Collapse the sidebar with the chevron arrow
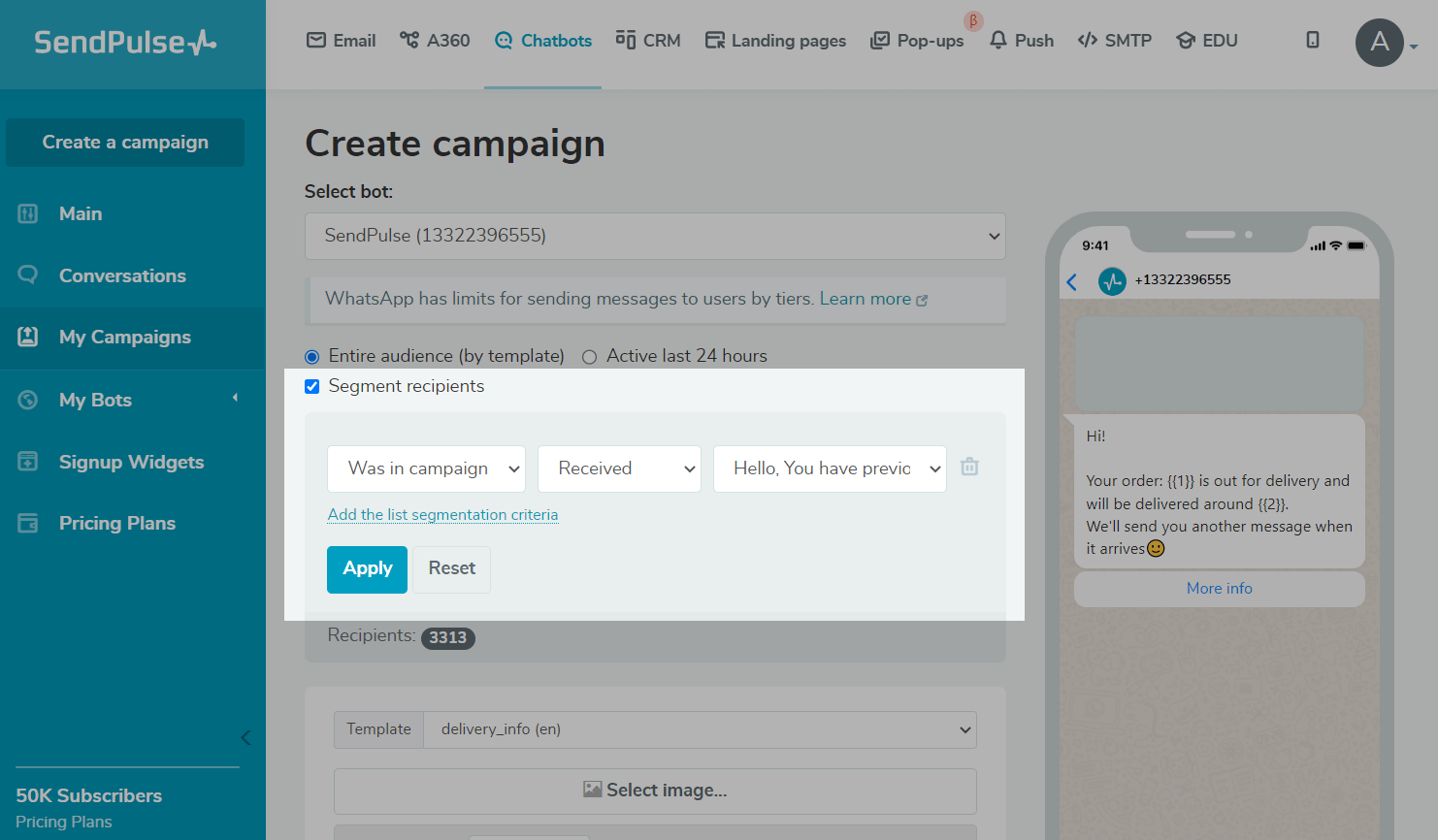Screen dimensions: 1438x840 (245, 738)
